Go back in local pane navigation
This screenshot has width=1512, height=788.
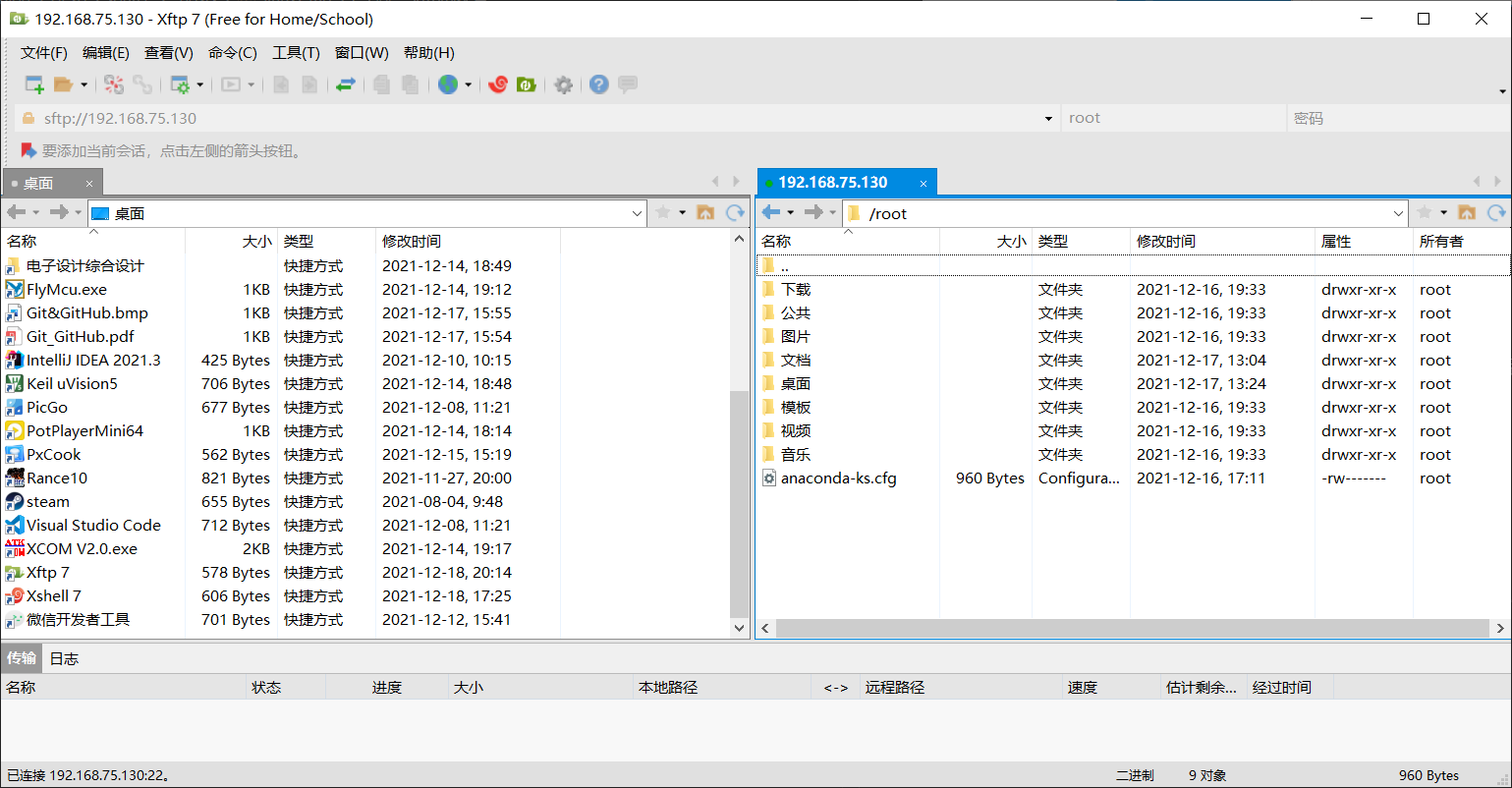coord(16,212)
